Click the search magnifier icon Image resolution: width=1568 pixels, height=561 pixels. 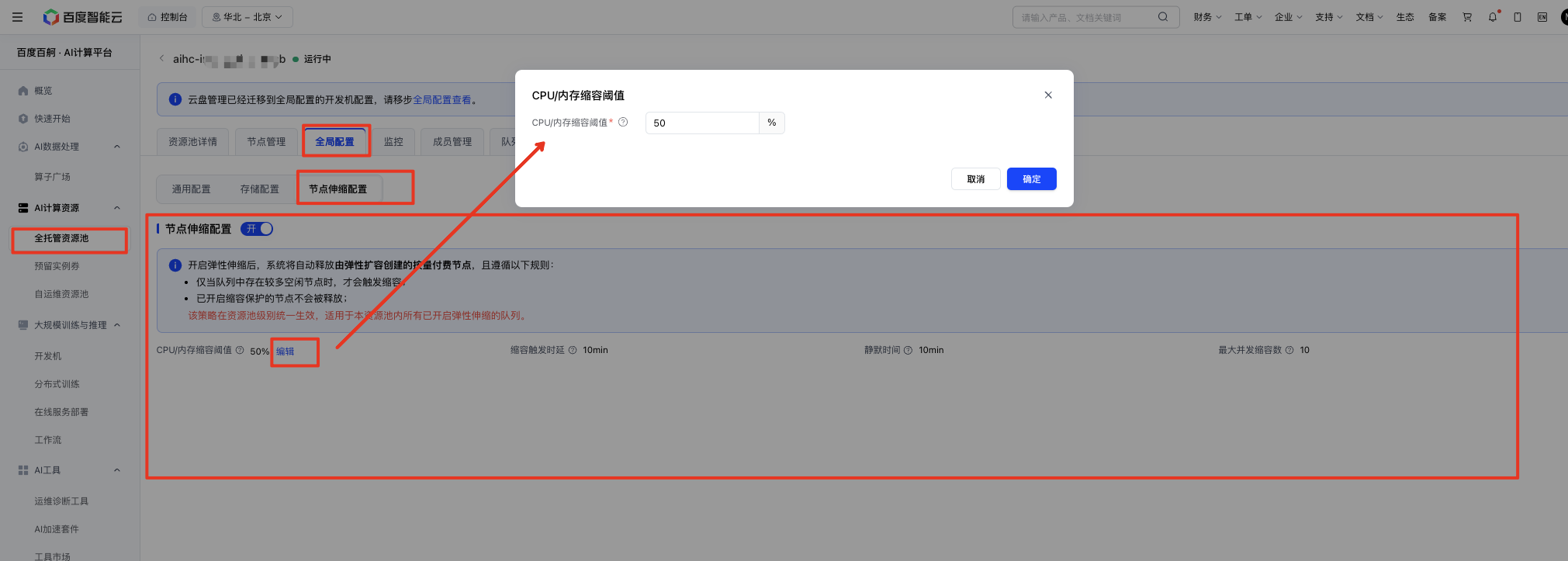1163,17
